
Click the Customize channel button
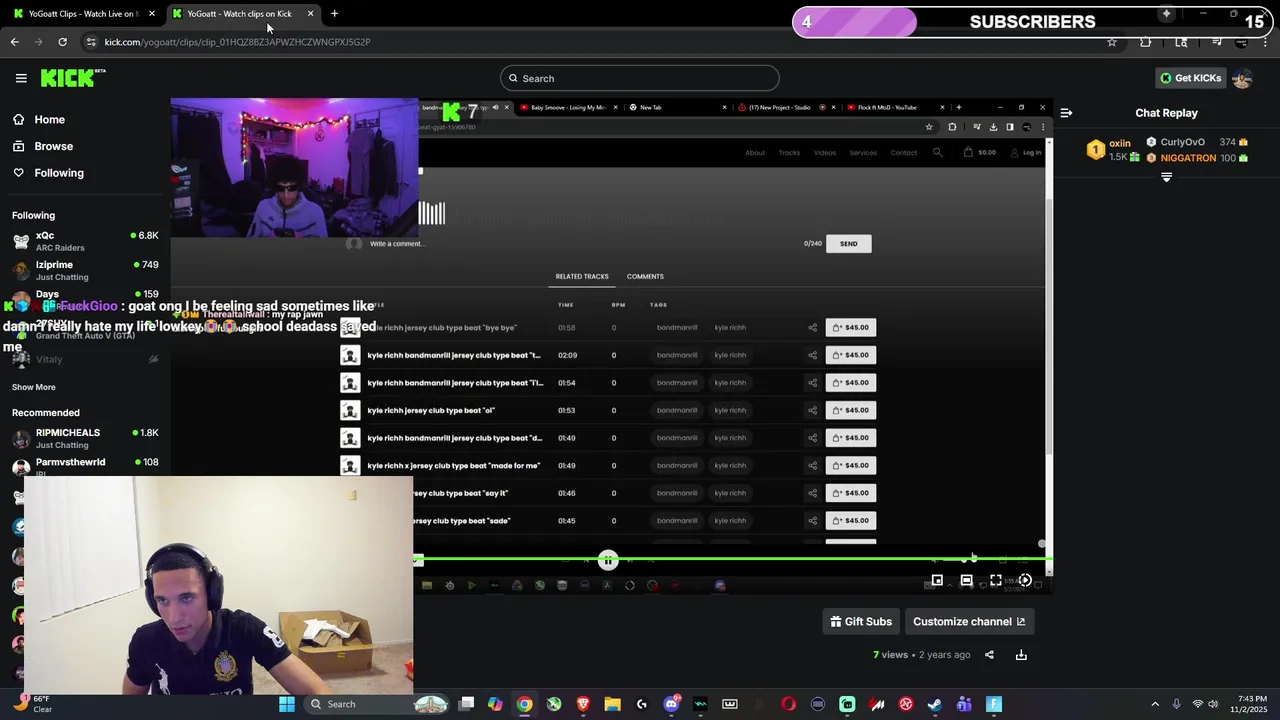969,621
